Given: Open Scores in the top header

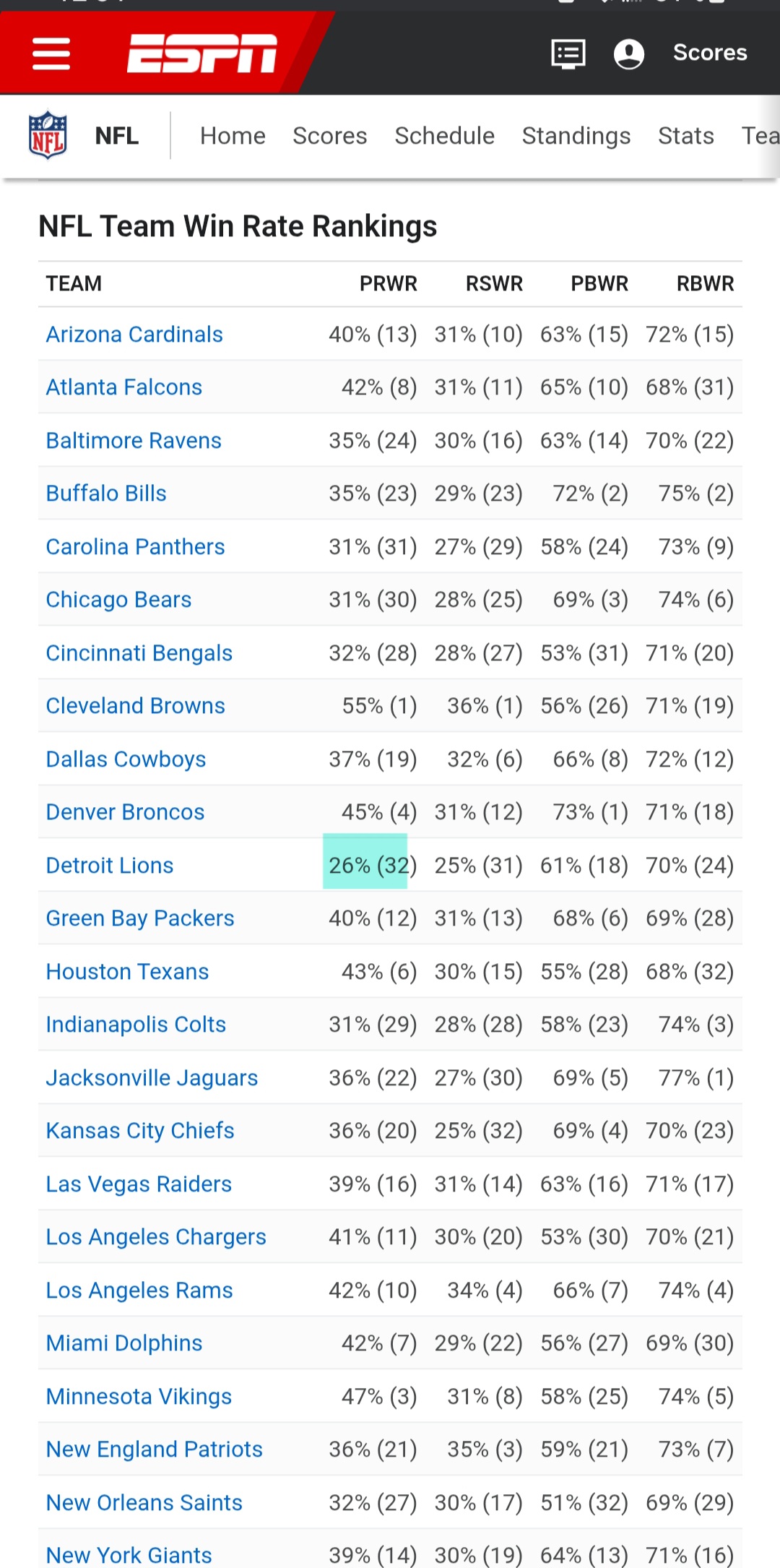Looking at the screenshot, I should [709, 53].
